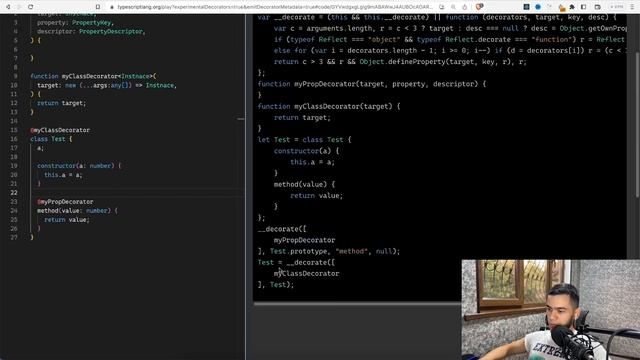Click 'constructor(a) {' in the JS output
Screen dimensions: 640x360
click(x=307, y=151)
